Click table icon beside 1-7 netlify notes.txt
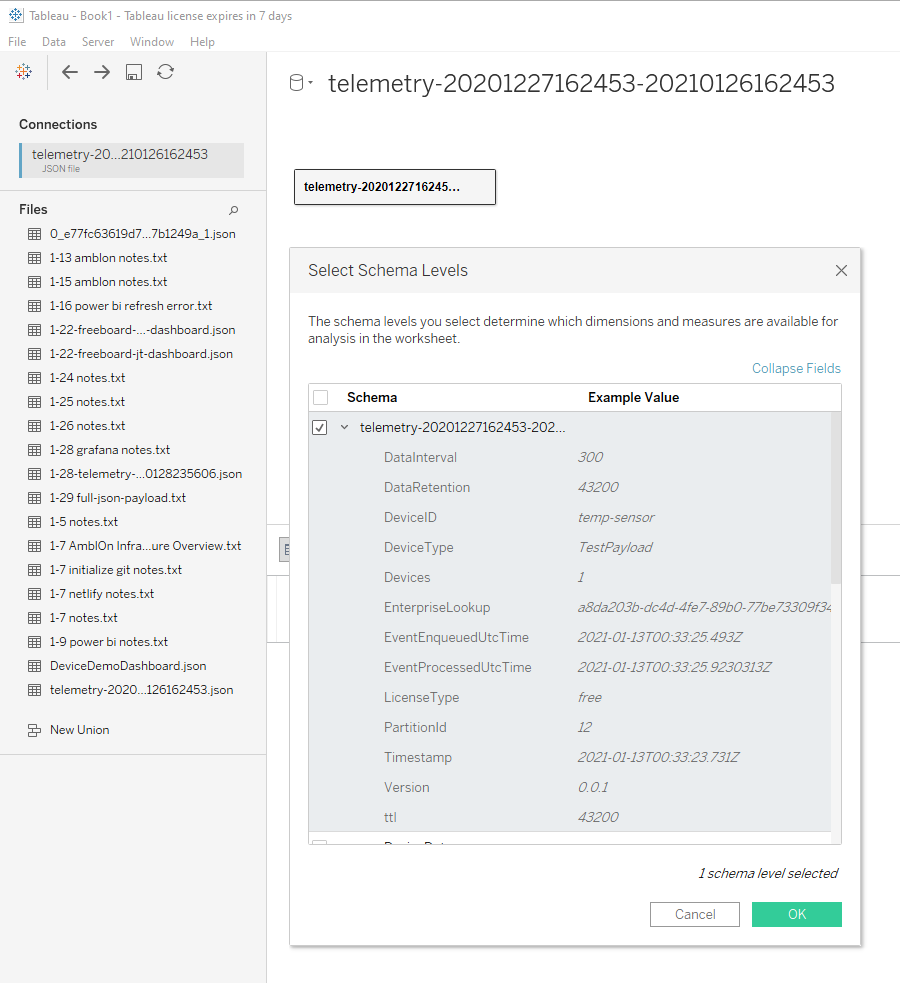Screen dimensions: 900x983 coord(34,594)
